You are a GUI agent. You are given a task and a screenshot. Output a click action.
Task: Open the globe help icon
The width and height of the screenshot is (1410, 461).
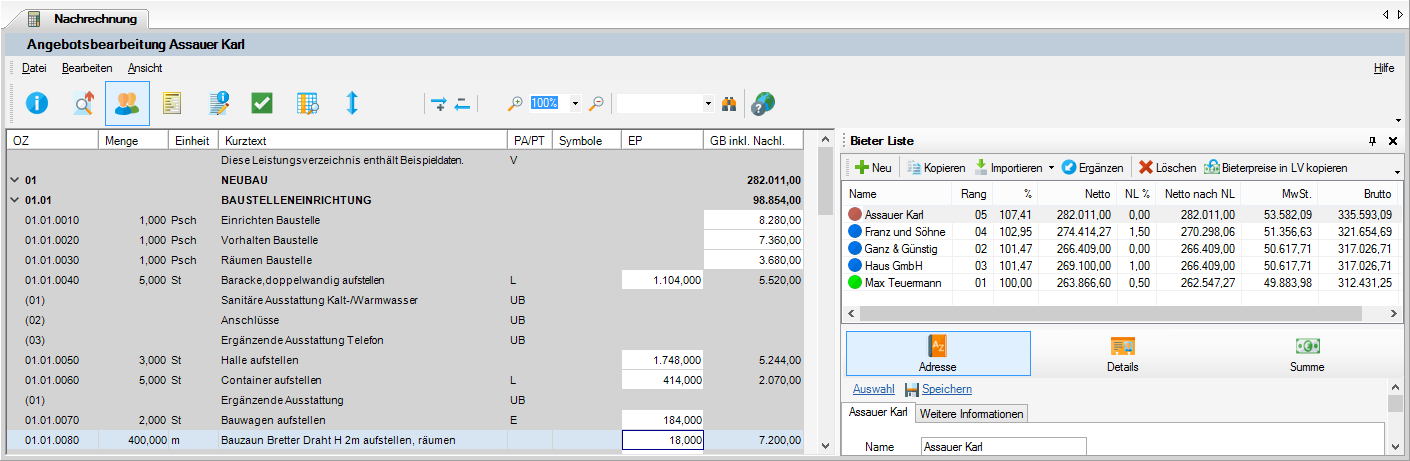(762, 103)
